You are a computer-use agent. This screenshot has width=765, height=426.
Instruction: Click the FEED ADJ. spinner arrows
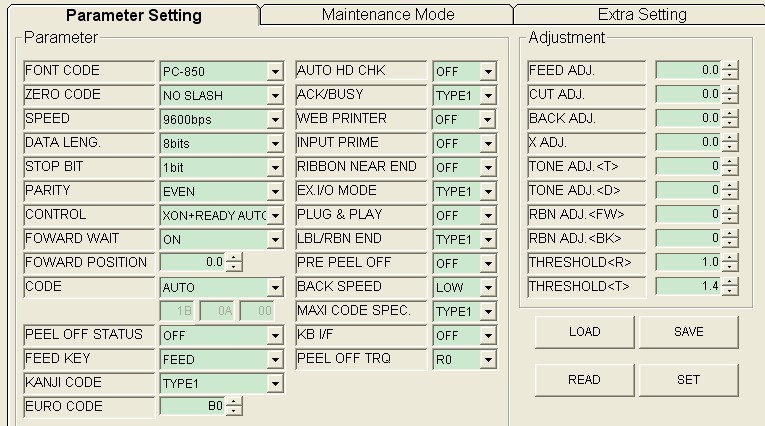[730, 70]
